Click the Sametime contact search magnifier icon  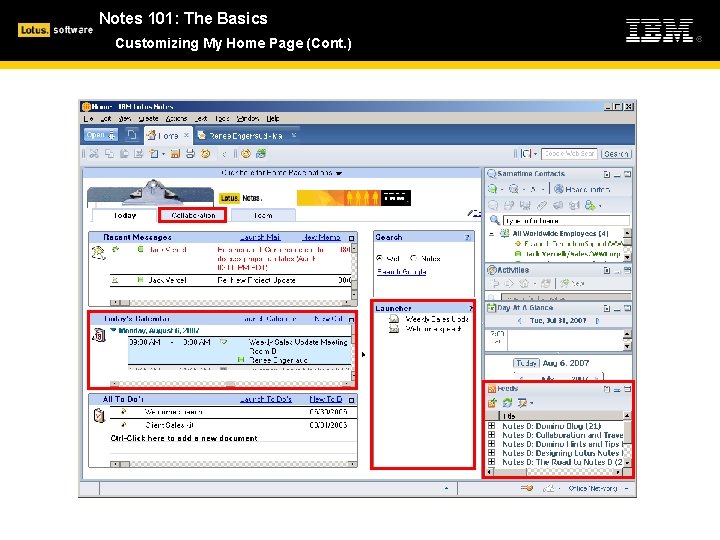coord(495,220)
